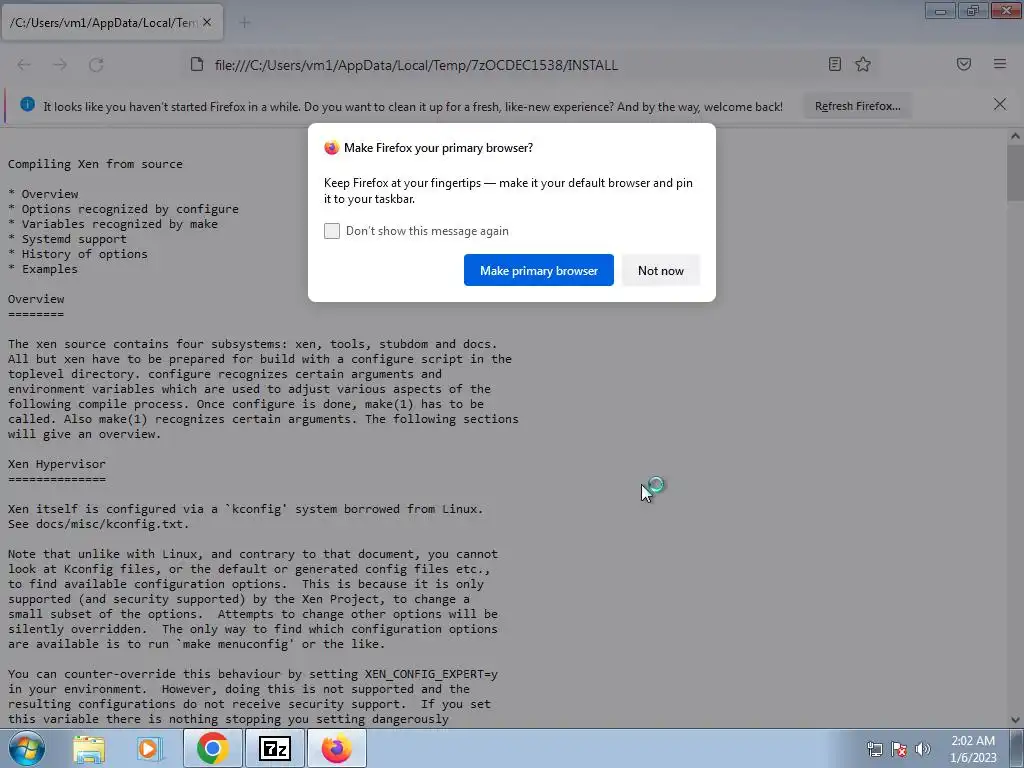Reload the page with refresh icon
Image resolution: width=1024 pixels, height=768 pixels.
pyautogui.click(x=96, y=65)
